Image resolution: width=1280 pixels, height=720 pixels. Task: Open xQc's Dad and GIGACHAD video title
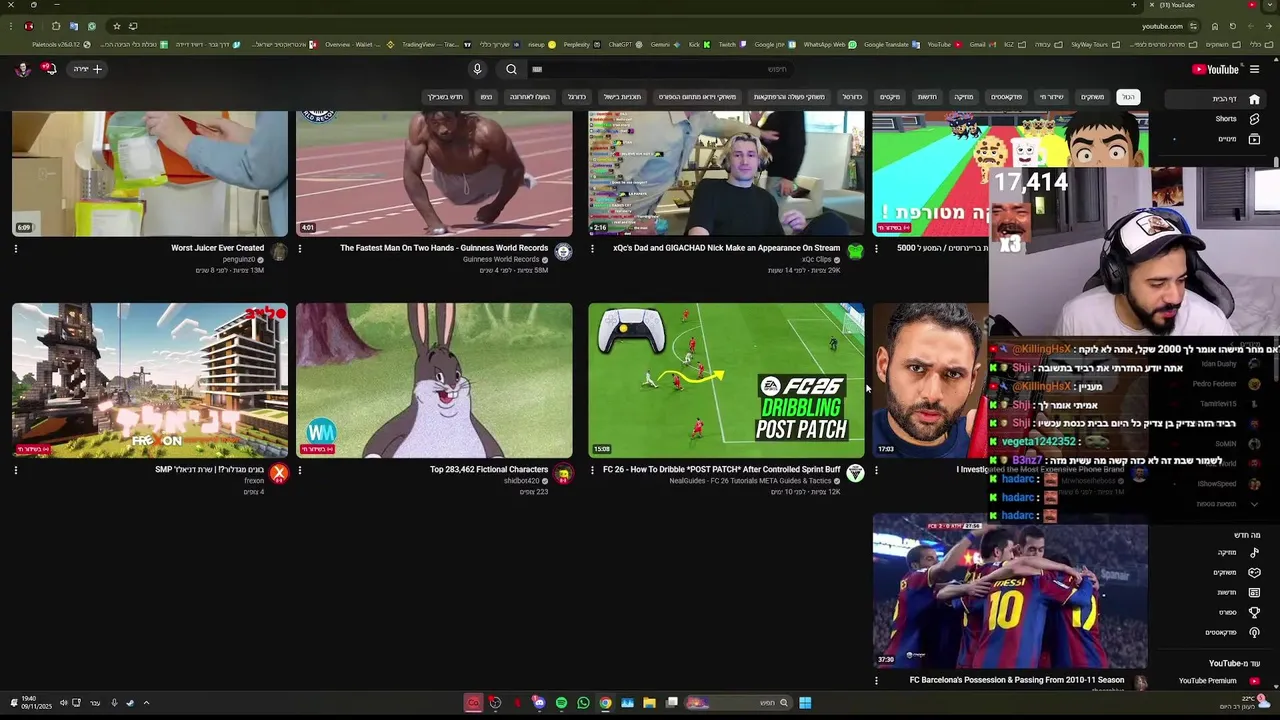point(727,248)
